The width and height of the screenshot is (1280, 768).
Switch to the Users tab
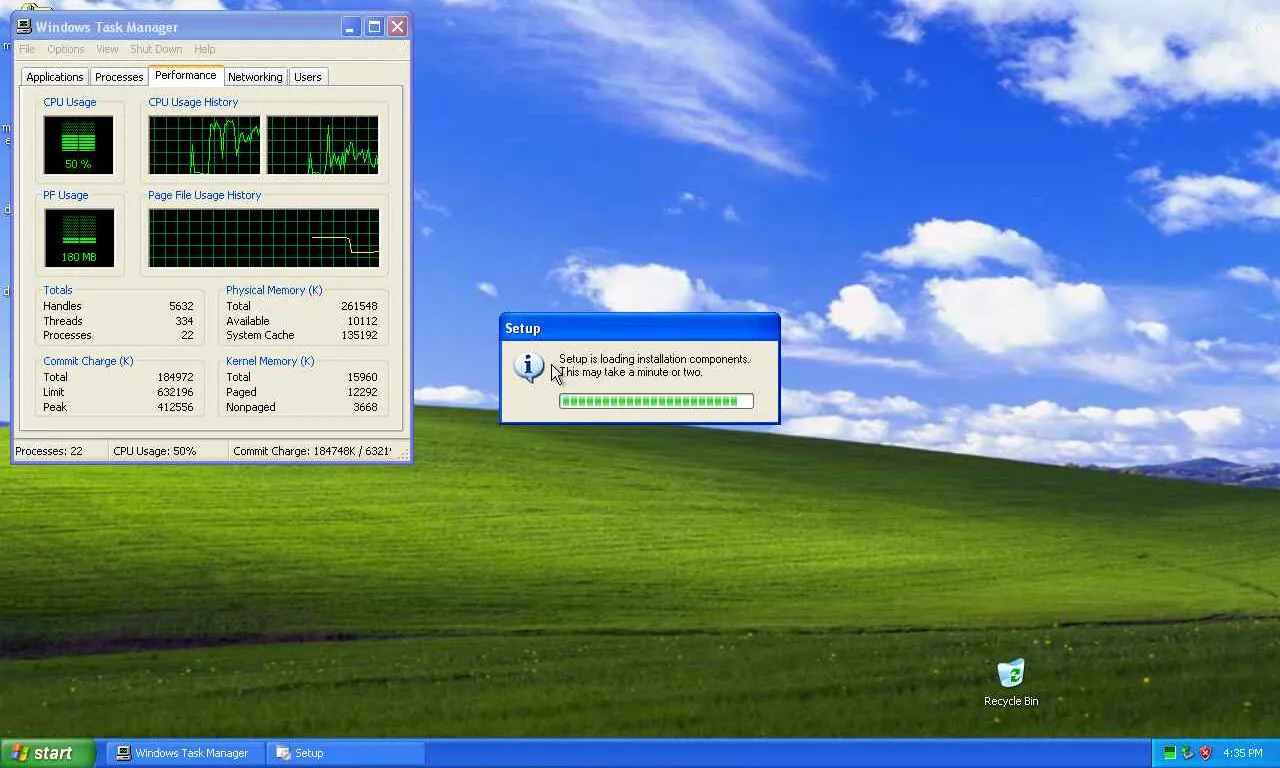[308, 77]
